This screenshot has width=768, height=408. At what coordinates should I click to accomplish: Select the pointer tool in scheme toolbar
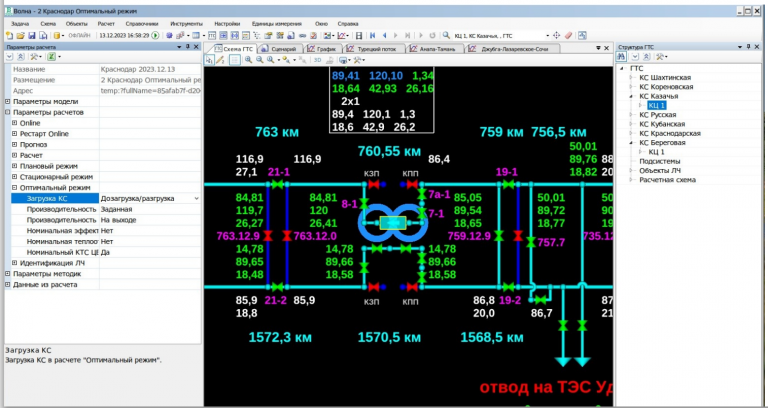[x=211, y=60]
